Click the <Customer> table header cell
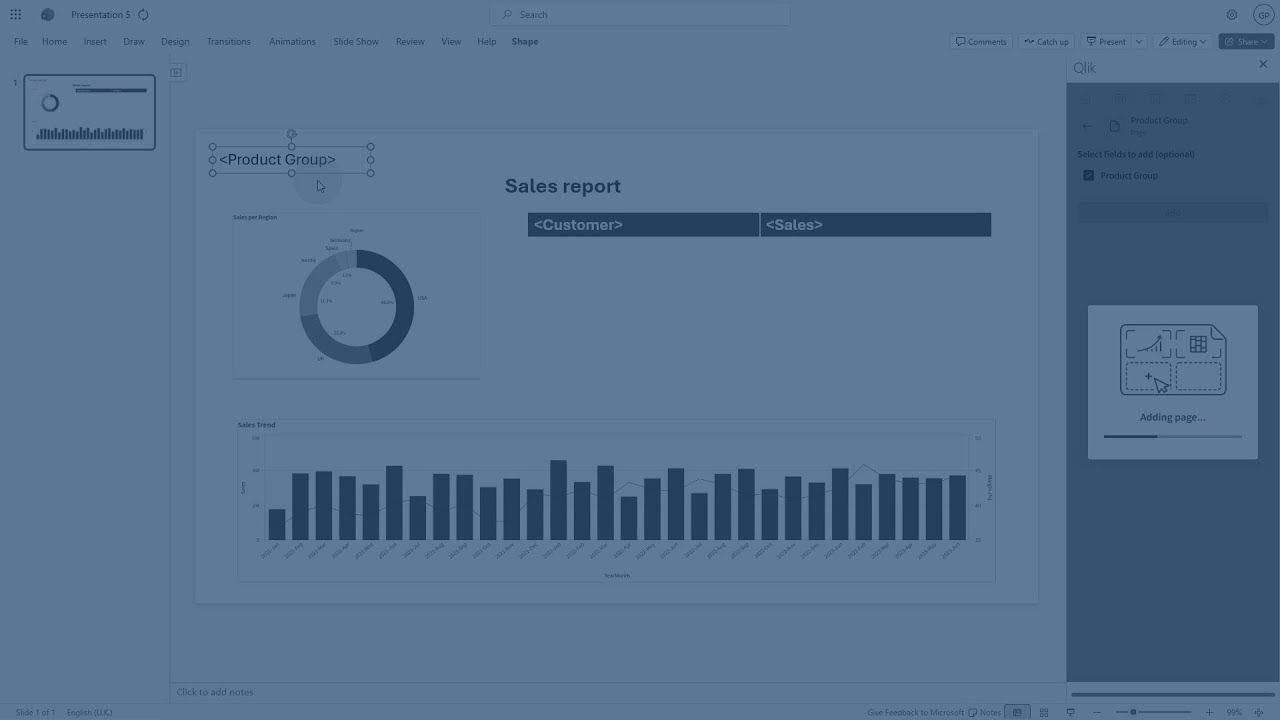The image size is (1280, 720). [643, 225]
